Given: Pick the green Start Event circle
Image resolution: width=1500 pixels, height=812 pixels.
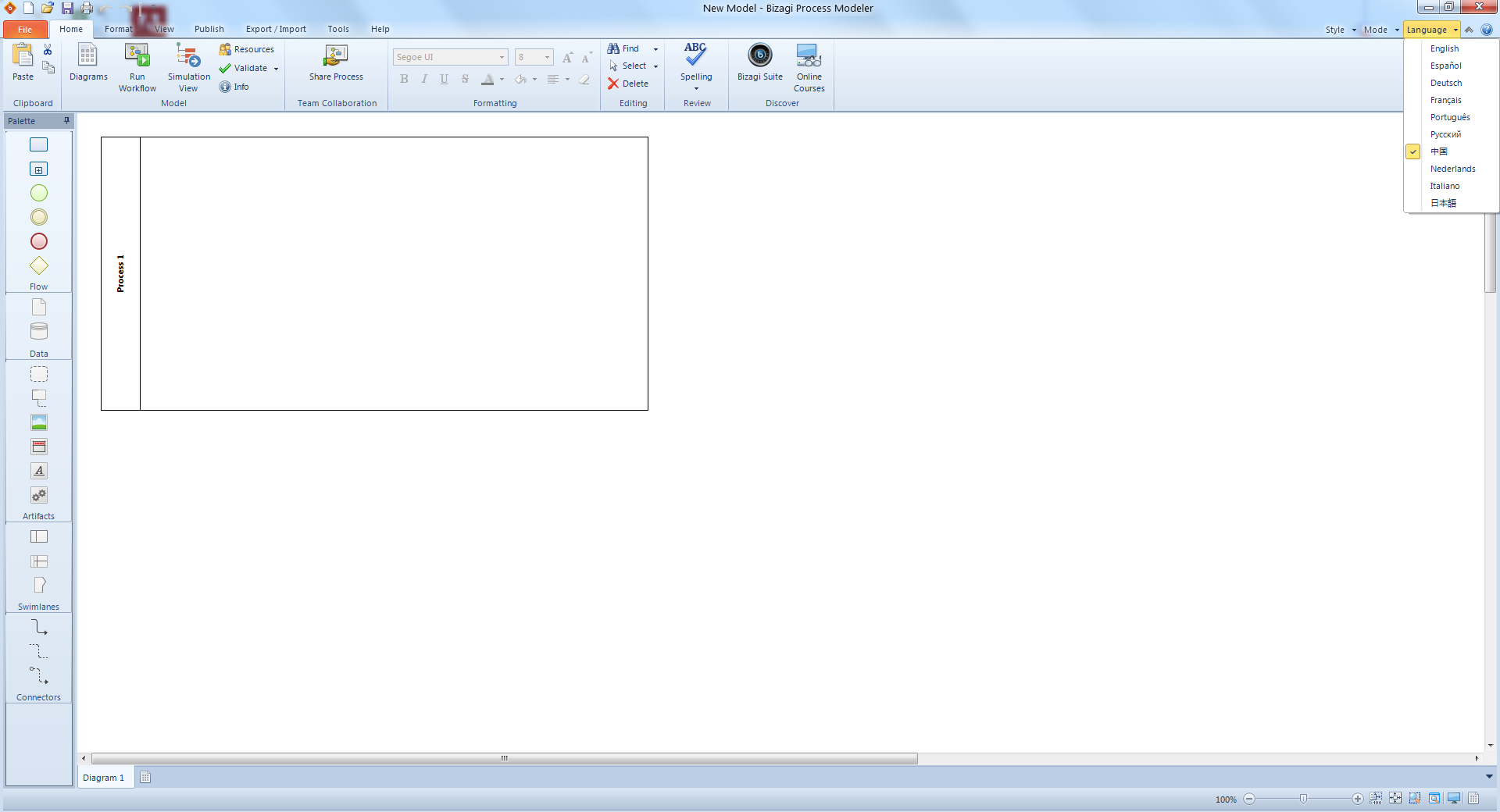Looking at the screenshot, I should [x=38, y=193].
